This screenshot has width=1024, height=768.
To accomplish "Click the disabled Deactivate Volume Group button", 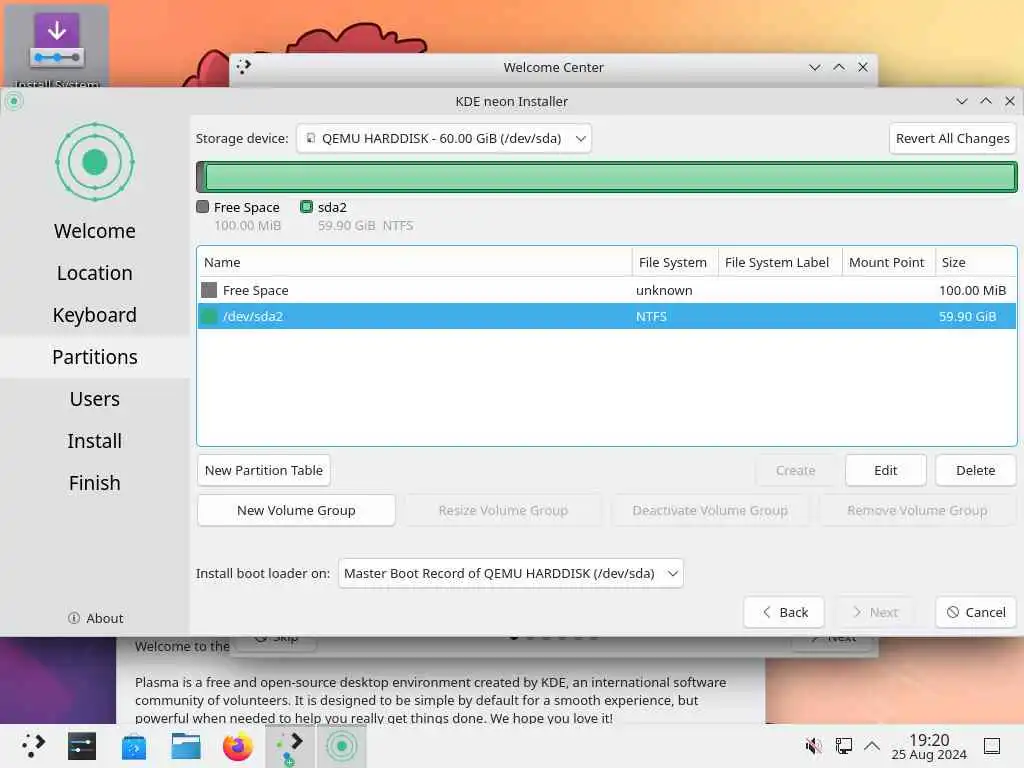I will [710, 510].
